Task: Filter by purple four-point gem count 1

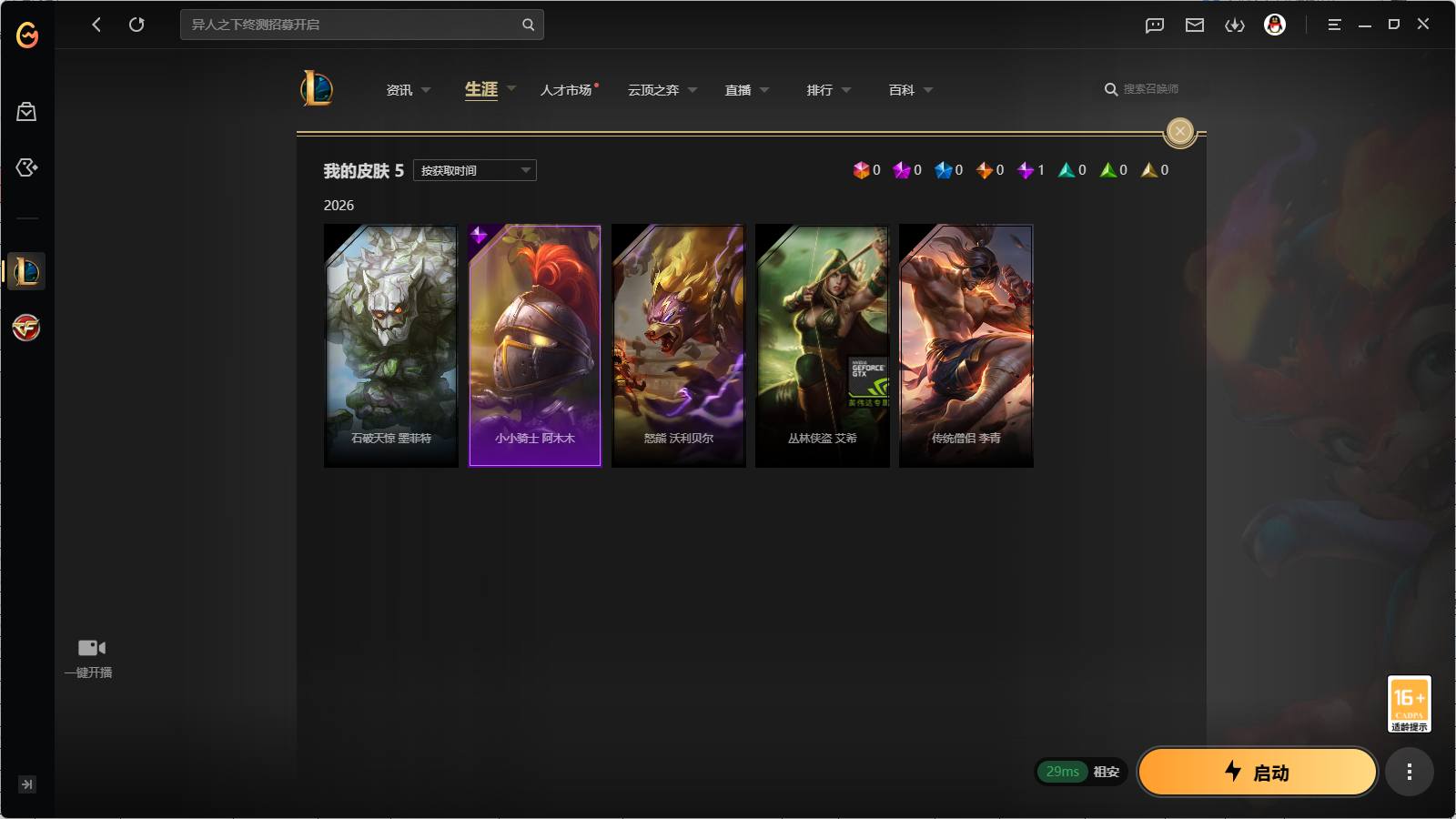Action: [1031, 170]
